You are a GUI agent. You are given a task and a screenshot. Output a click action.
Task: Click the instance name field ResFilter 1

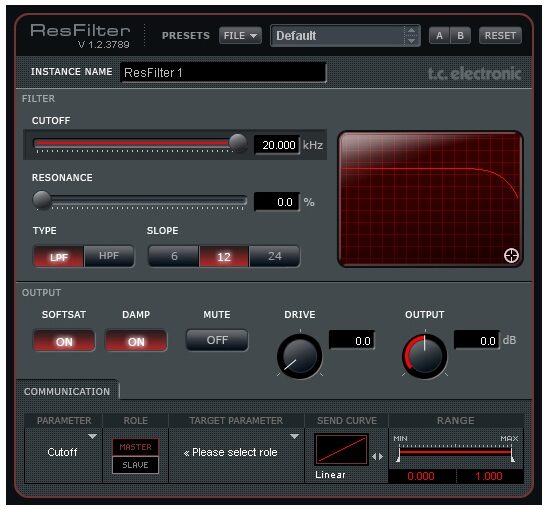pos(223,73)
